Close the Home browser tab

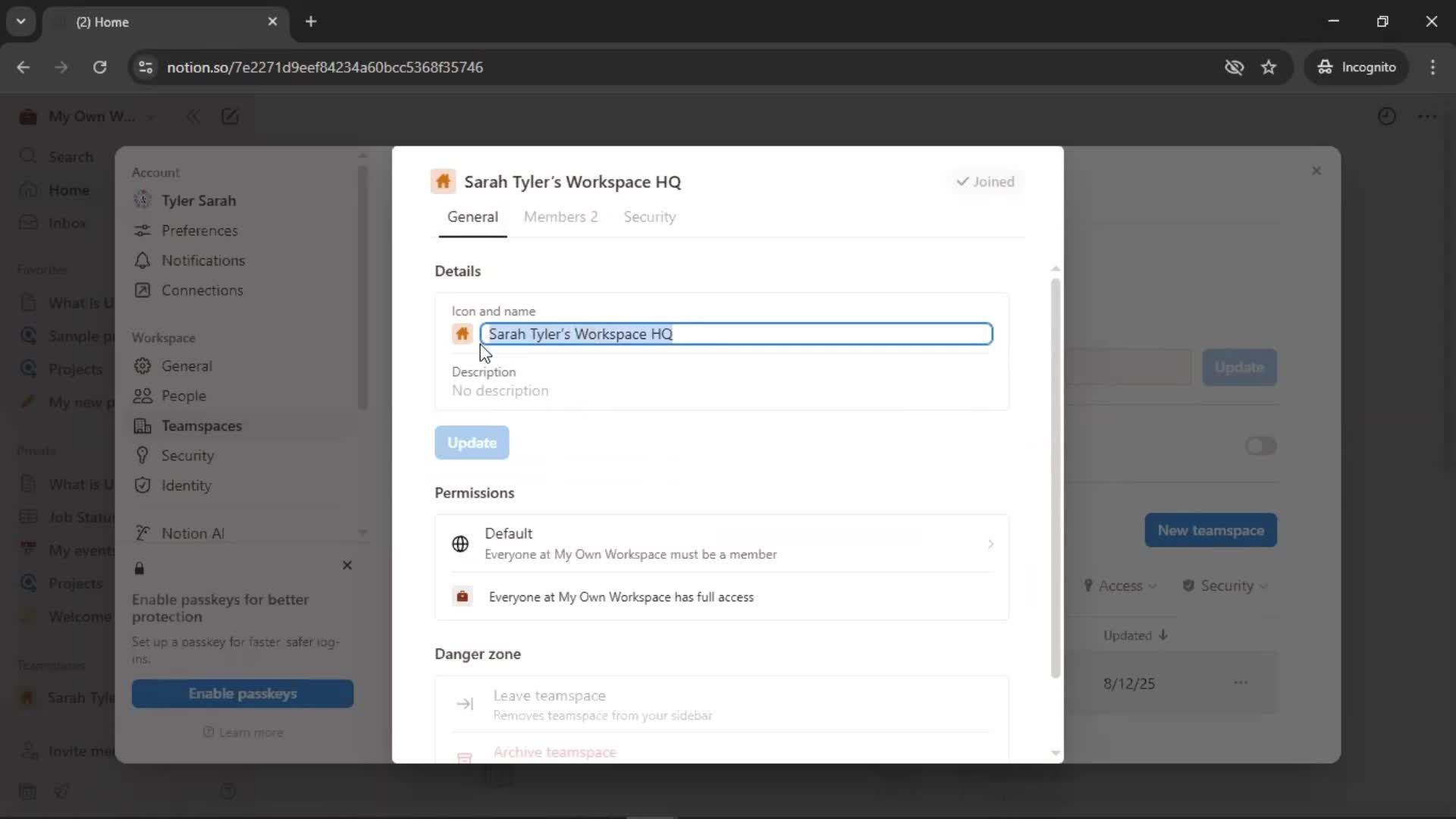(272, 22)
